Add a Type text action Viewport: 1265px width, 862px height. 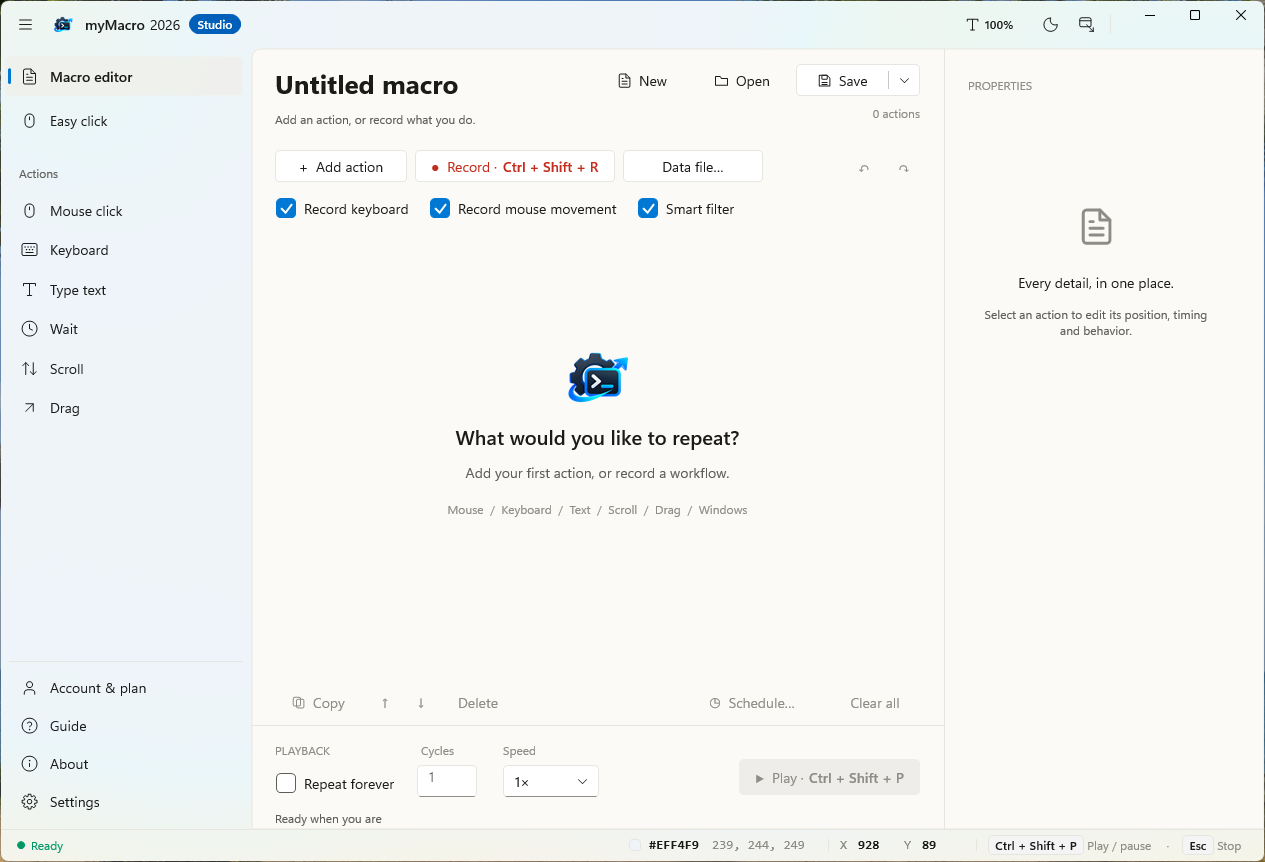[125, 290]
